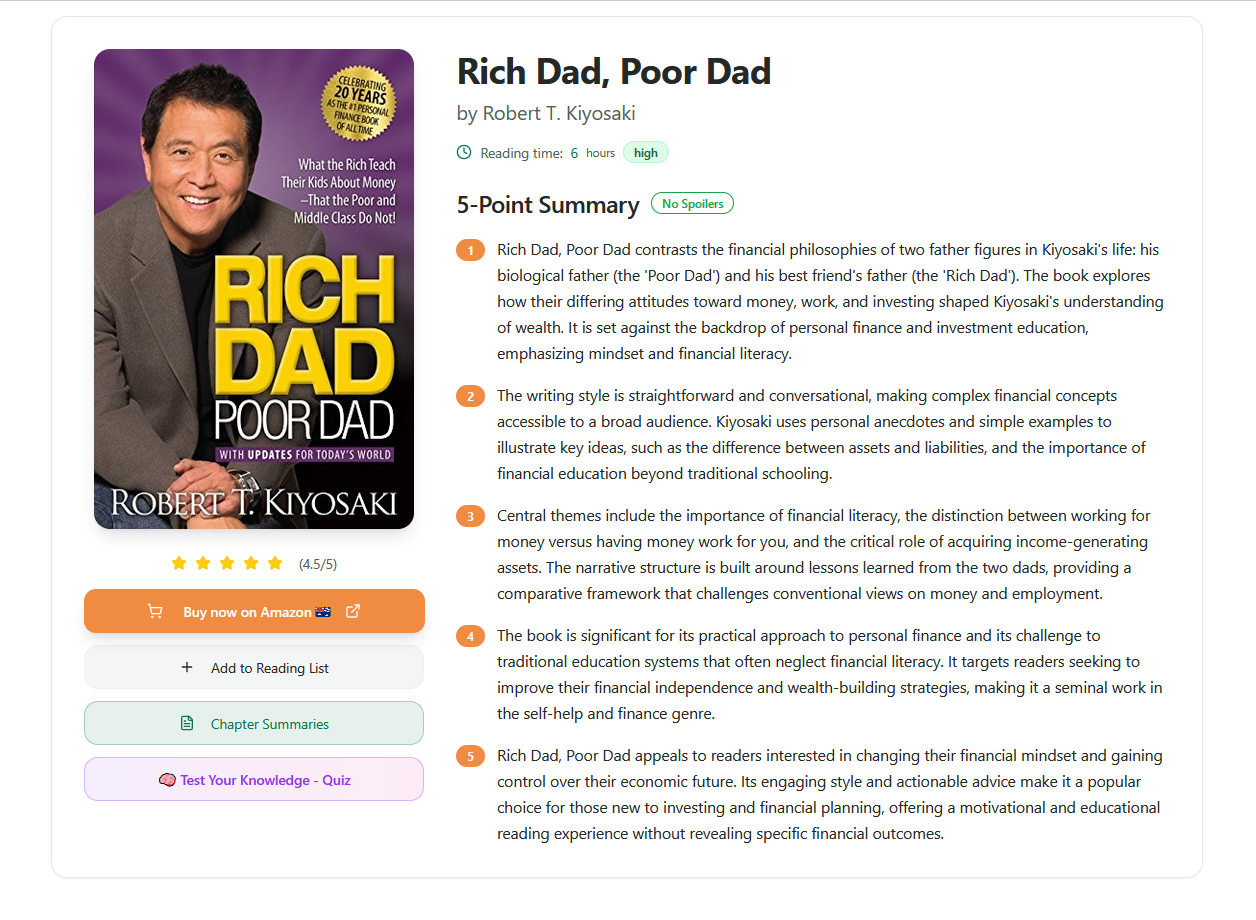Click the Rich Dad Poor Dad cover image
Screen dimensions: 1256x920
point(254,289)
